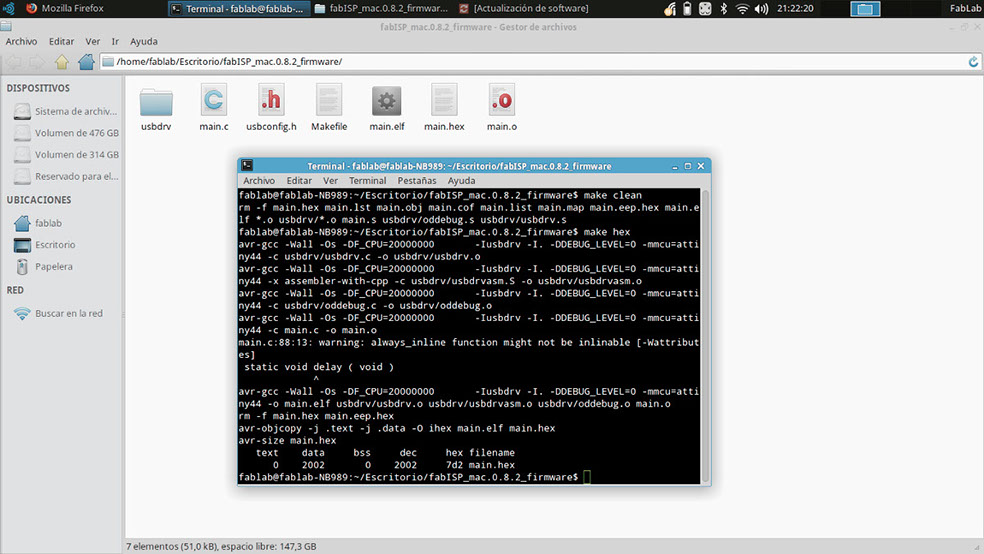Open file manager Ir menu
The height and width of the screenshot is (554, 984).
[x=115, y=41]
